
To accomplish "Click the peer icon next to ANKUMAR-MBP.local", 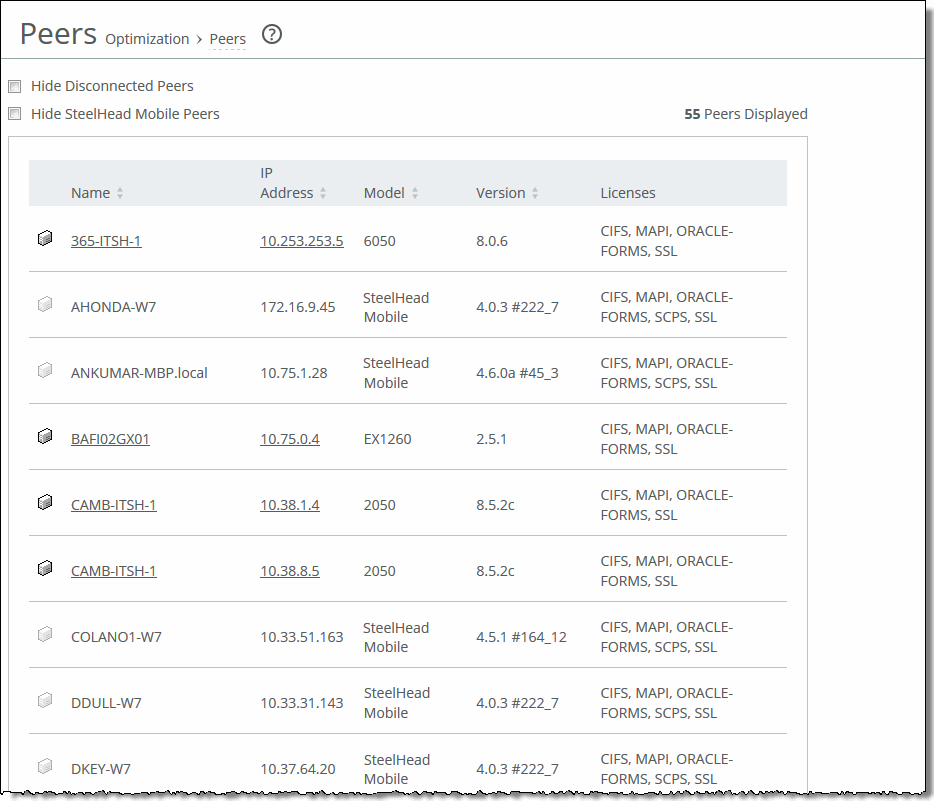I will click(44, 371).
